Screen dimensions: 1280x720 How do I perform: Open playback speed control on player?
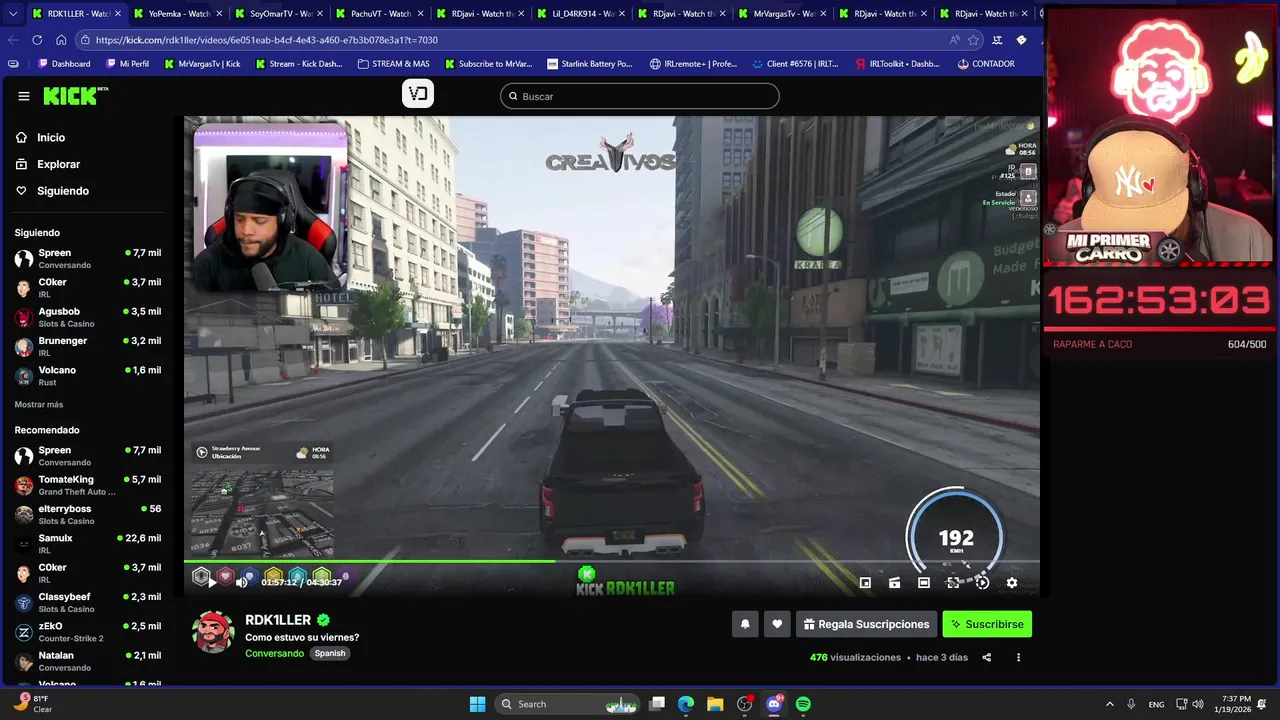pyautogui.click(x=982, y=582)
